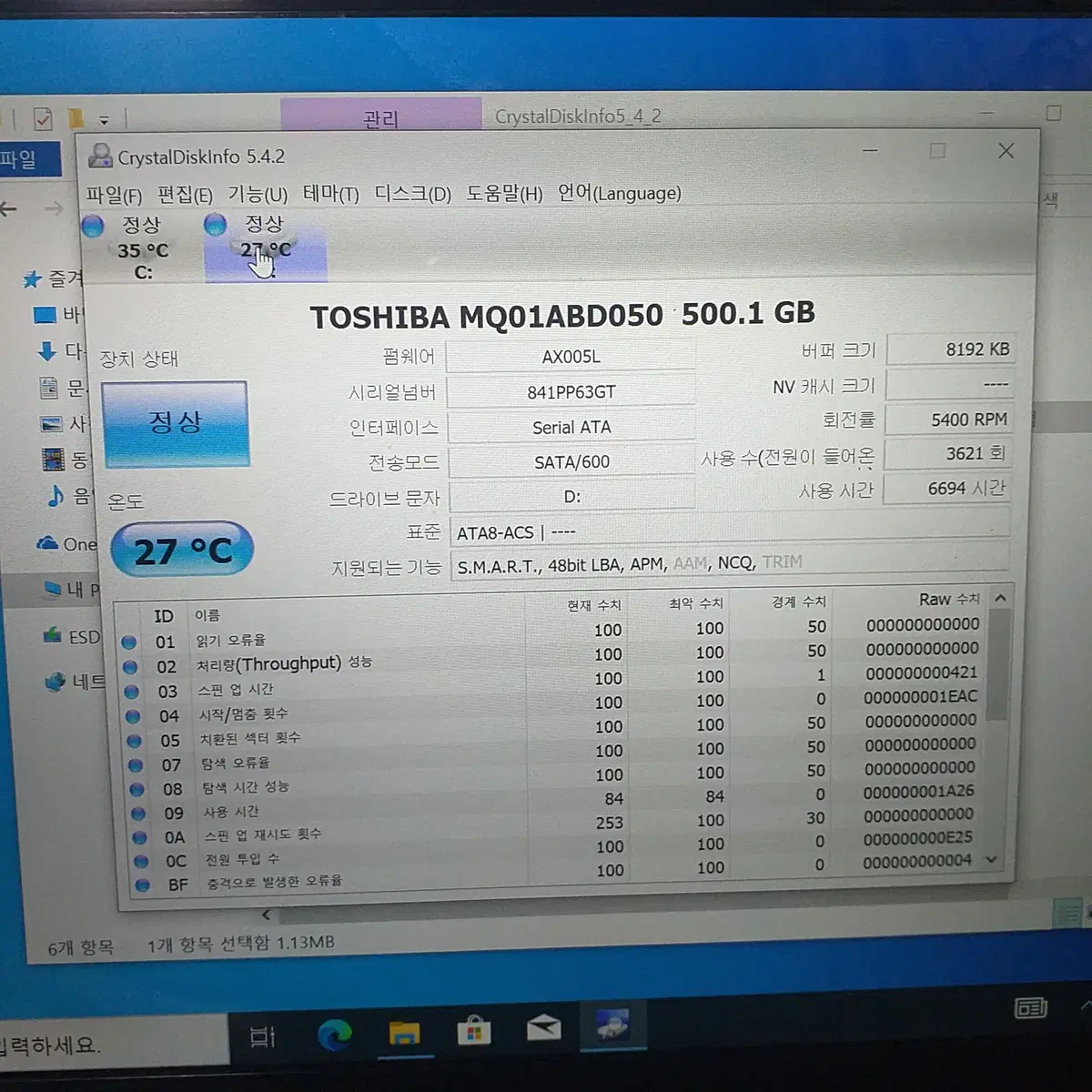Click the SMART list scroll up arrow

(1000, 598)
